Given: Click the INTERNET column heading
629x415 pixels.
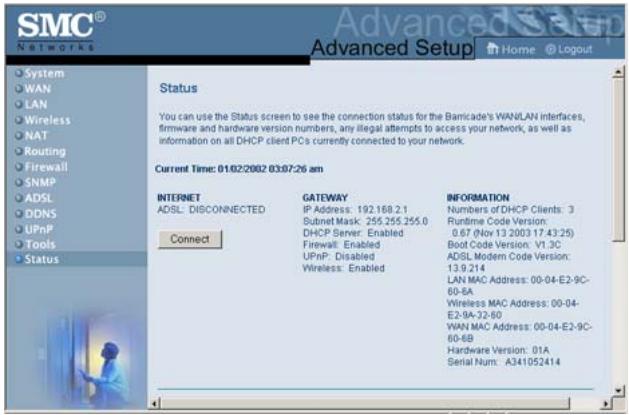Looking at the screenshot, I should pyautogui.click(x=179, y=198).
